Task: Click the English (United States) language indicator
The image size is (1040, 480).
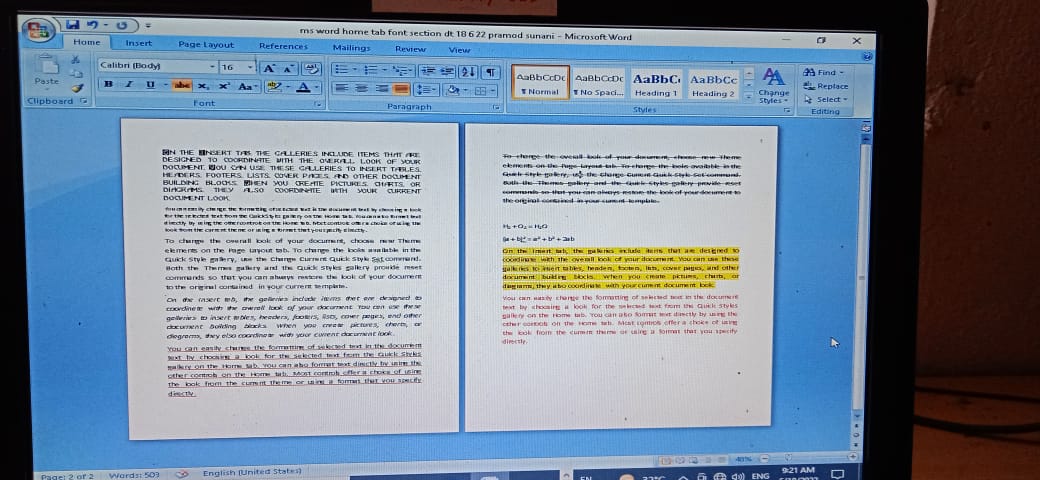Action: coord(252,471)
